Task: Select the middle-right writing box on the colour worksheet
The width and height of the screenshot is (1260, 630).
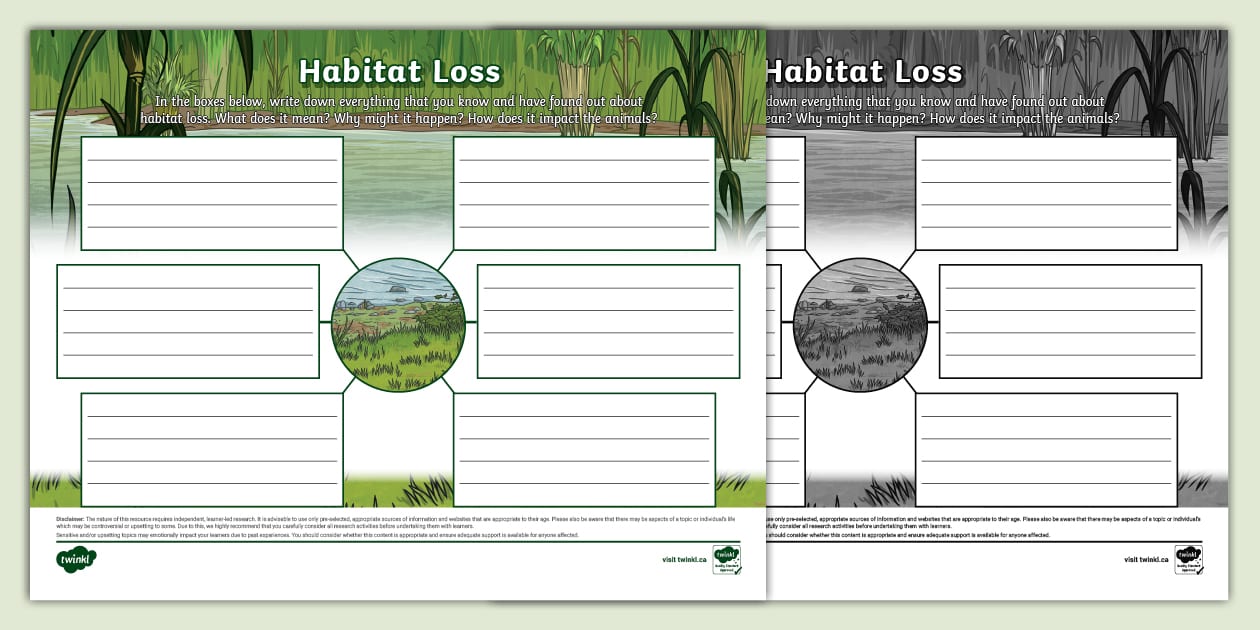Action: click(x=608, y=321)
